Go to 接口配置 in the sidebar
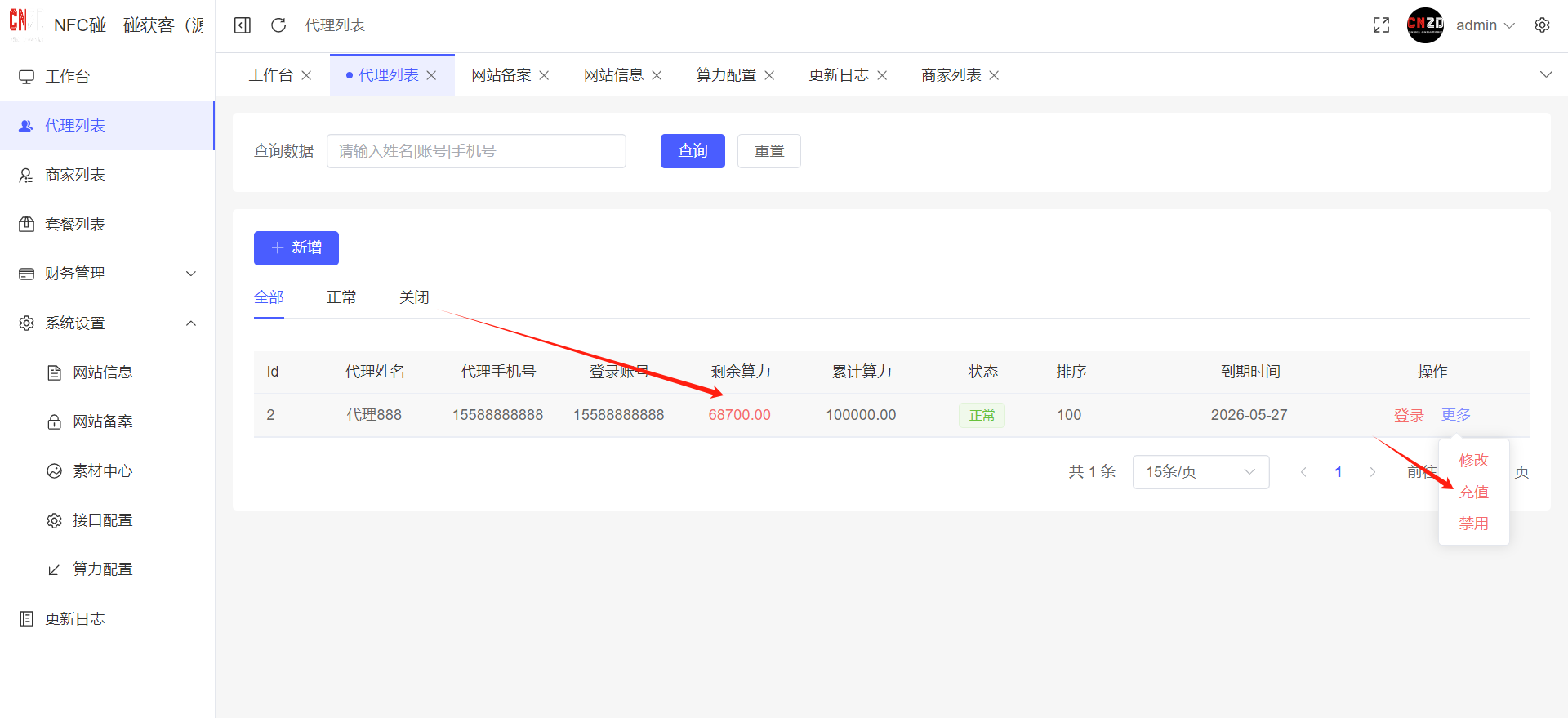 click(102, 520)
